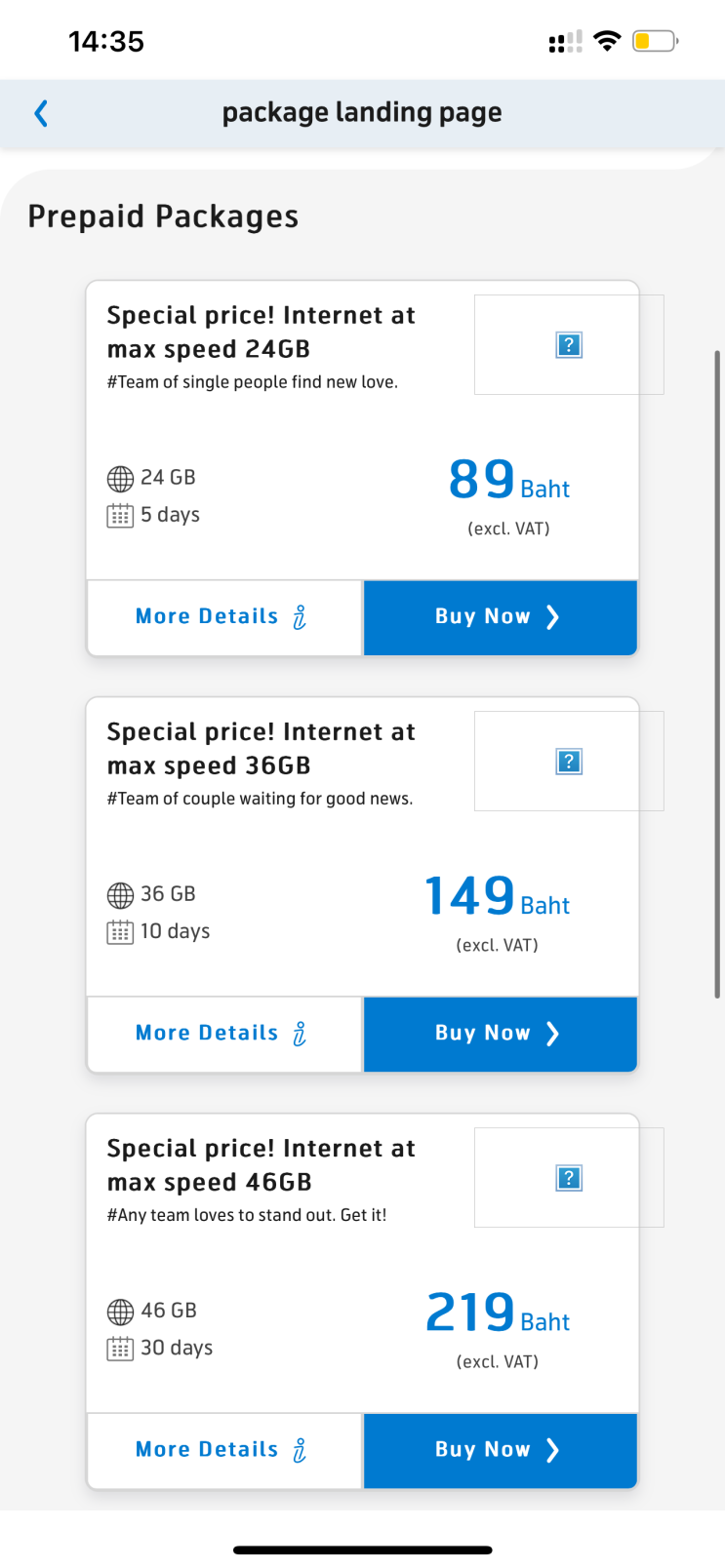The height and width of the screenshot is (1568, 725).
Task: Tap the back arrow in header
Action: 41,113
